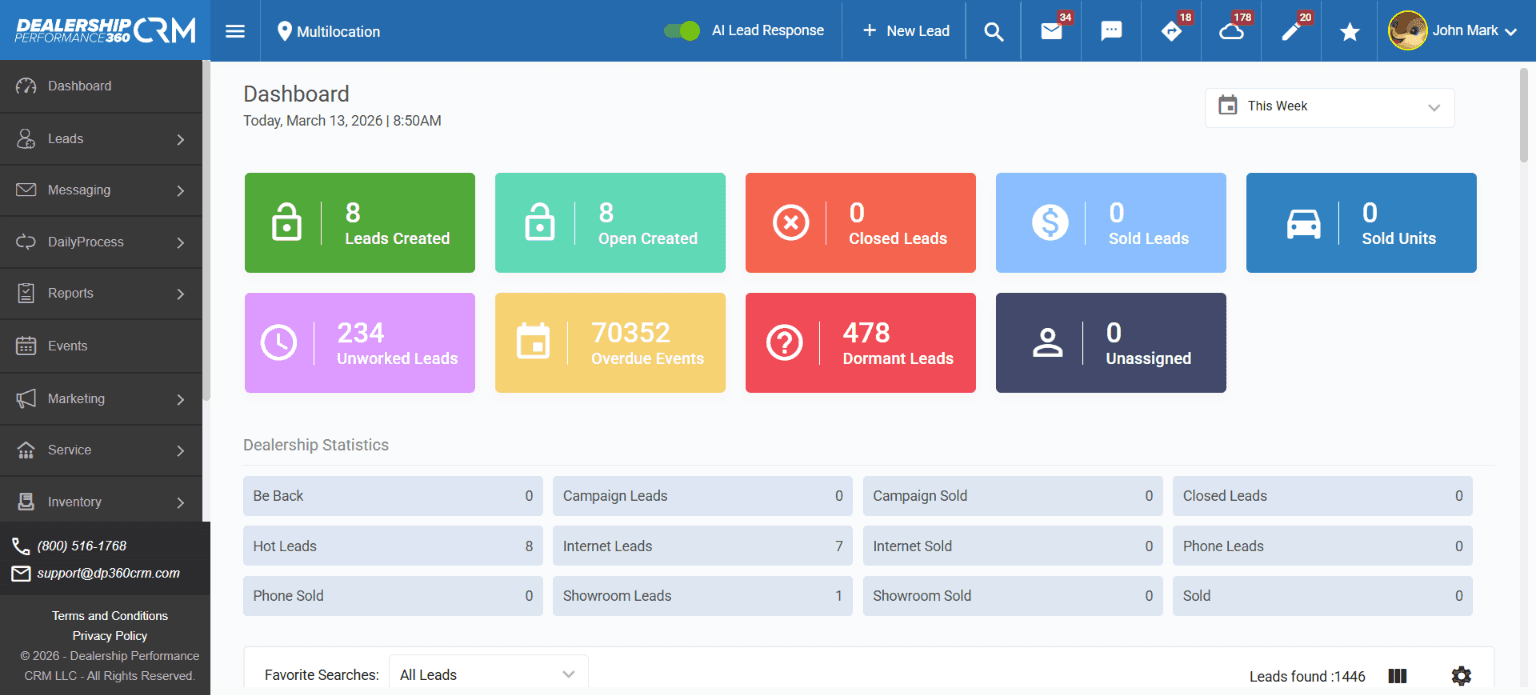Click the sidebar menu scrollbar
1536x695 pixels.
click(207, 230)
